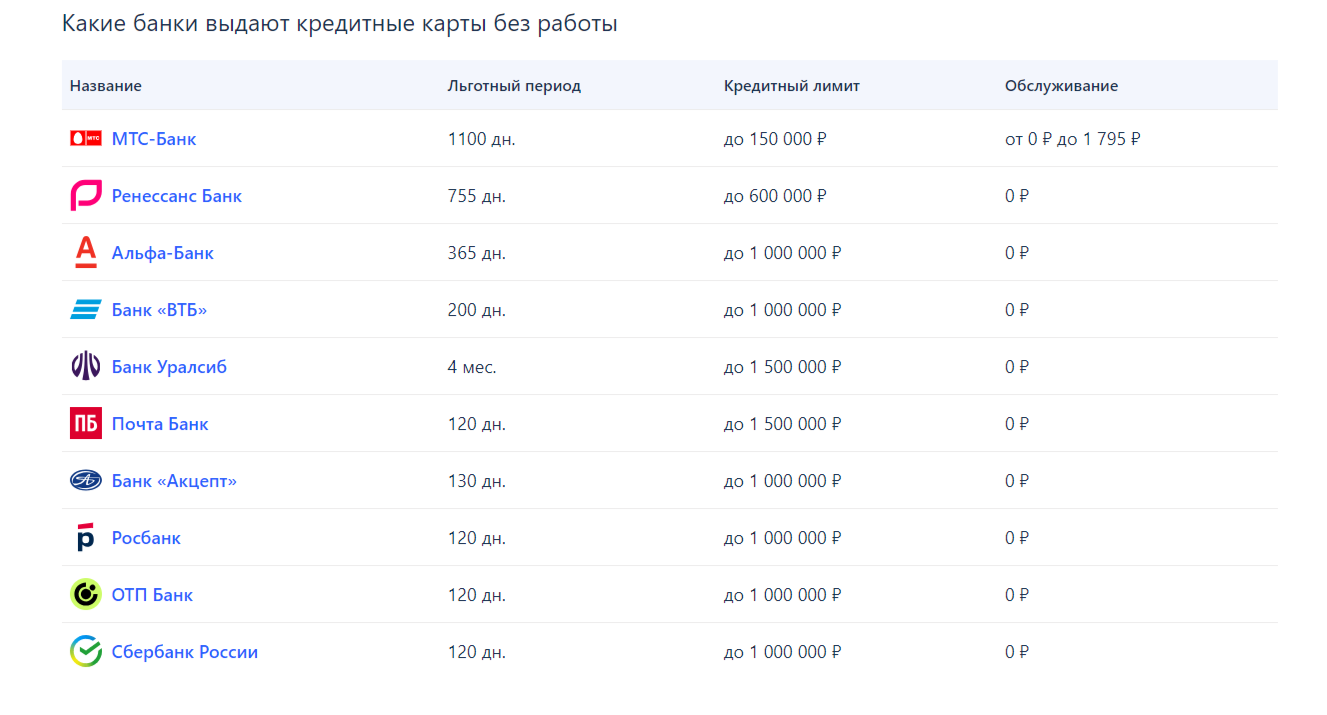Click the от 0 ₽ до 1 795 ₽ fee

click(x=1073, y=139)
